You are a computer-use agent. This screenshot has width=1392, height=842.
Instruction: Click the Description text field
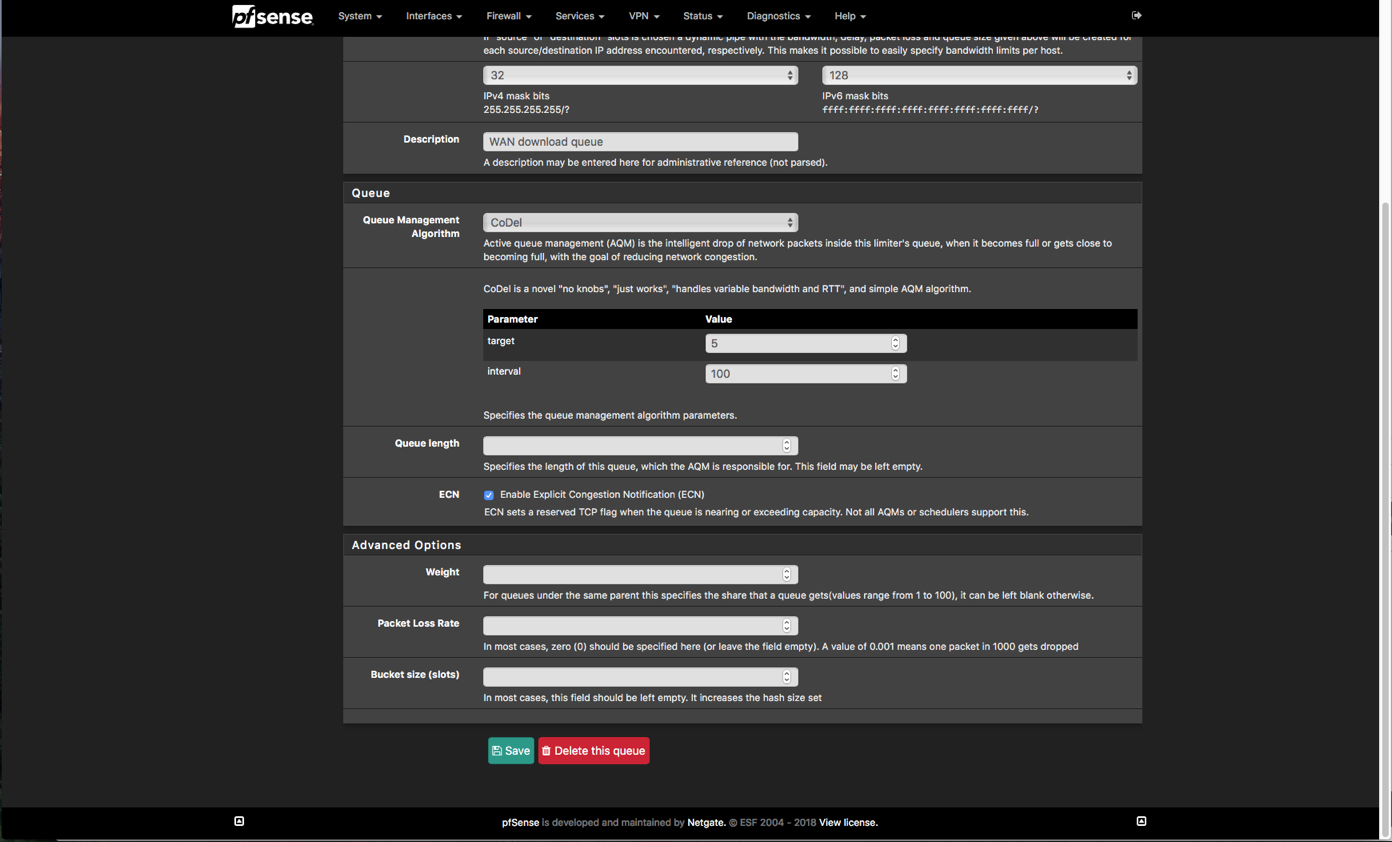click(640, 142)
